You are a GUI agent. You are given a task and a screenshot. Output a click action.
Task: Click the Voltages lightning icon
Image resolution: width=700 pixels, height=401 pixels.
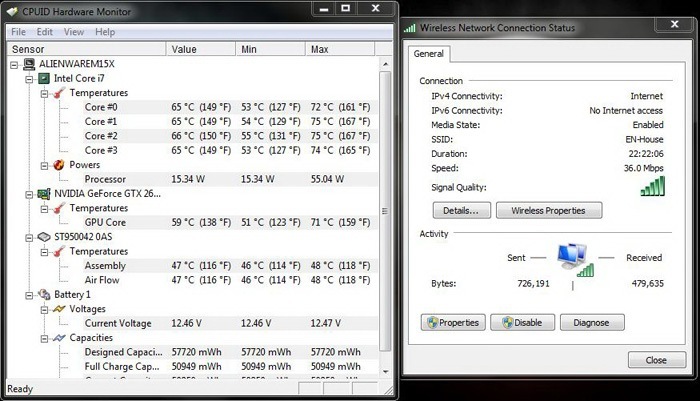(x=58, y=310)
